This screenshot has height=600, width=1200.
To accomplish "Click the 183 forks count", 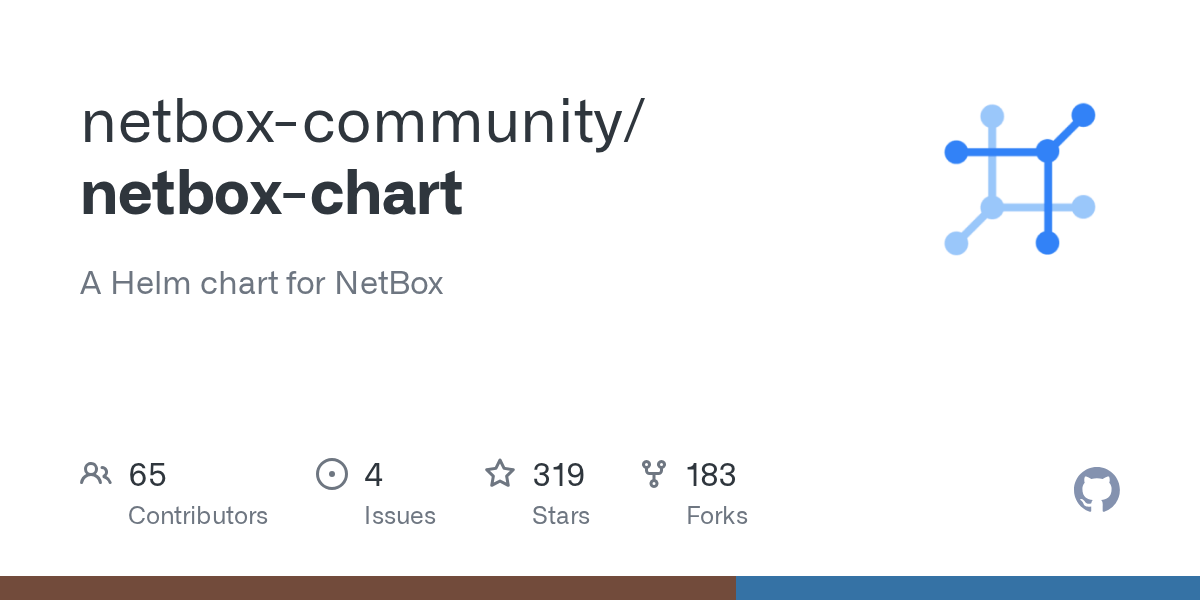I will coord(711,474).
